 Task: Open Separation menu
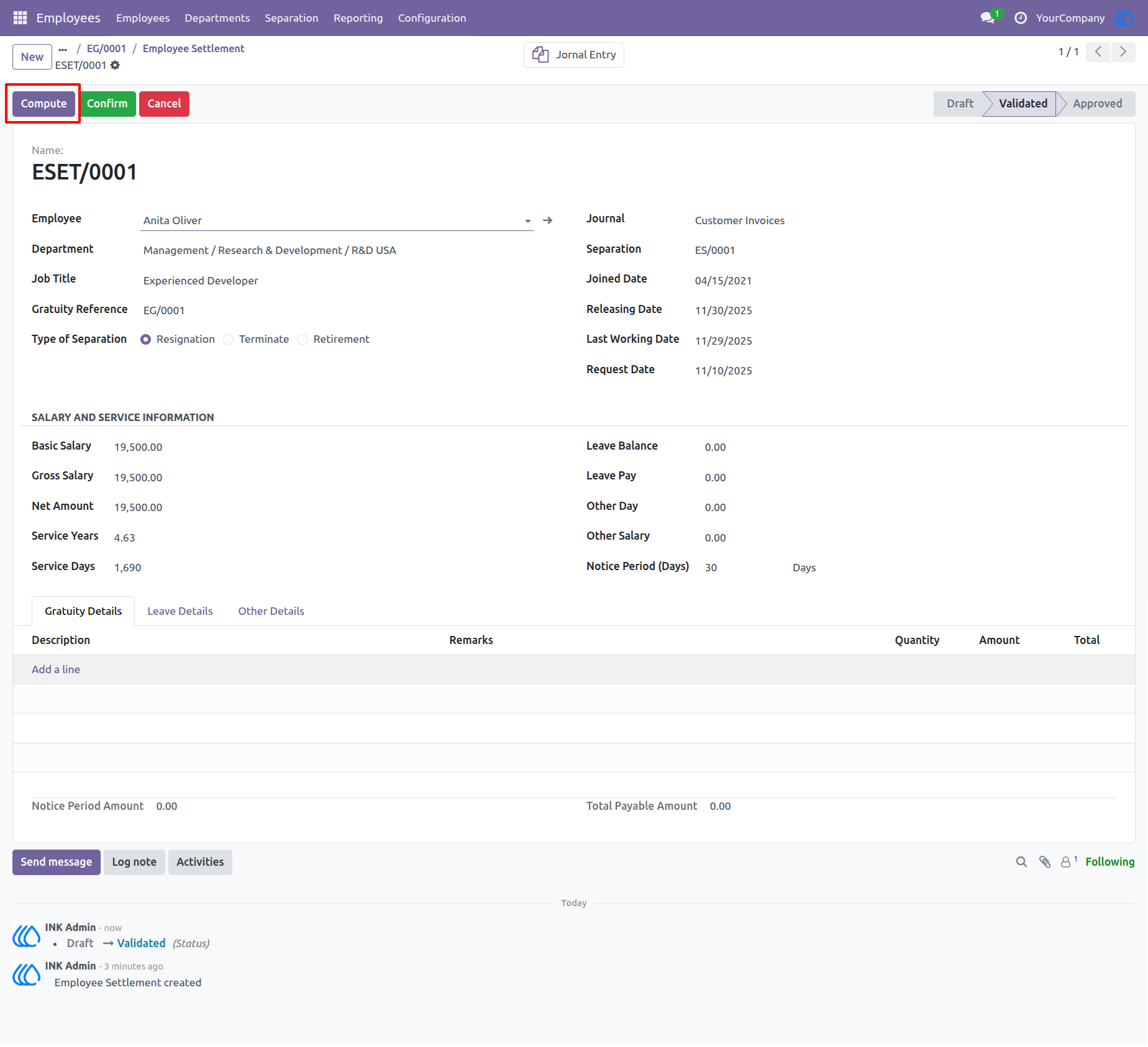coord(291,18)
